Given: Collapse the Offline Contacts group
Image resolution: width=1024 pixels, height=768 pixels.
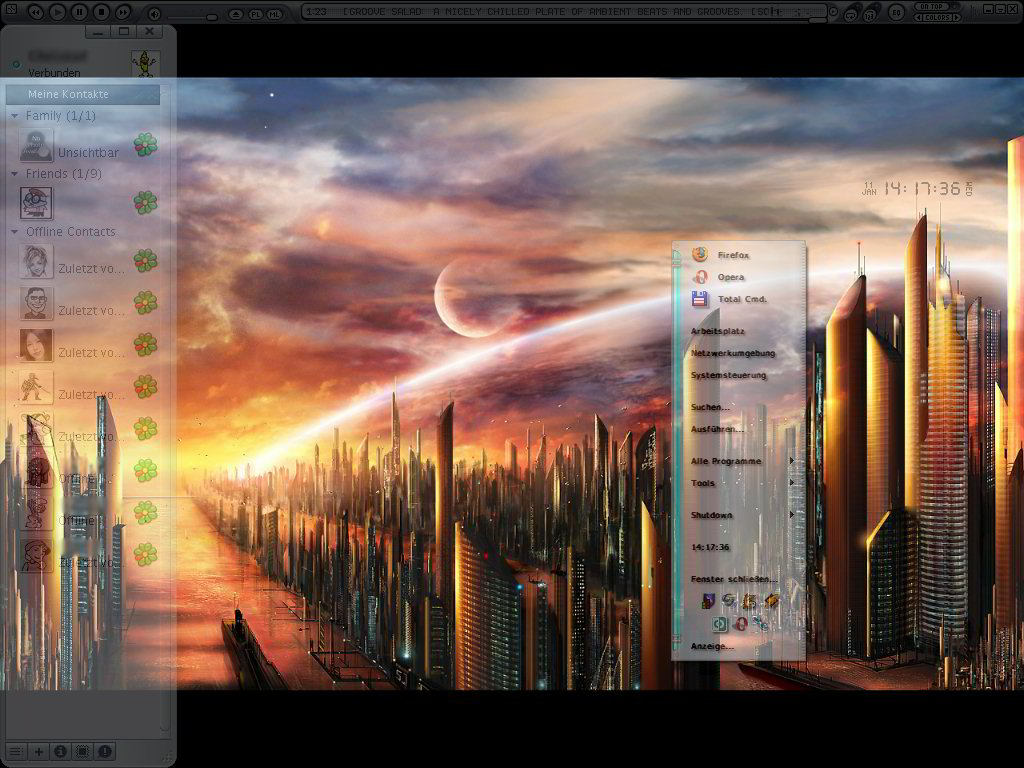Looking at the screenshot, I should point(14,232).
